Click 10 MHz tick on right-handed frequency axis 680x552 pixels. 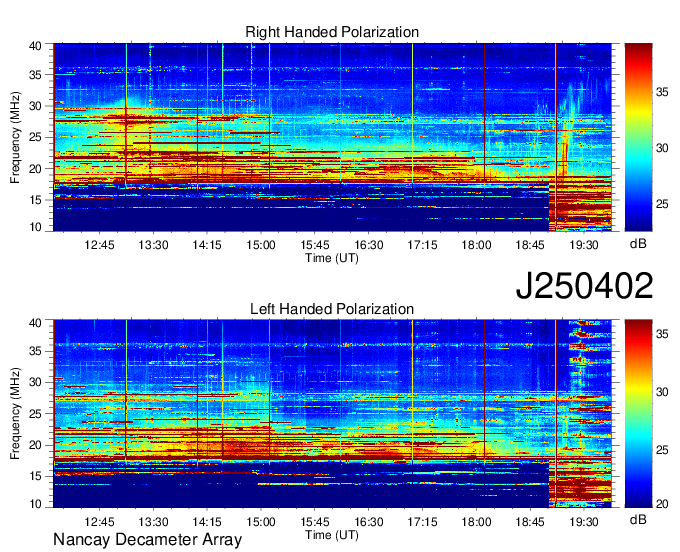pos(36,227)
